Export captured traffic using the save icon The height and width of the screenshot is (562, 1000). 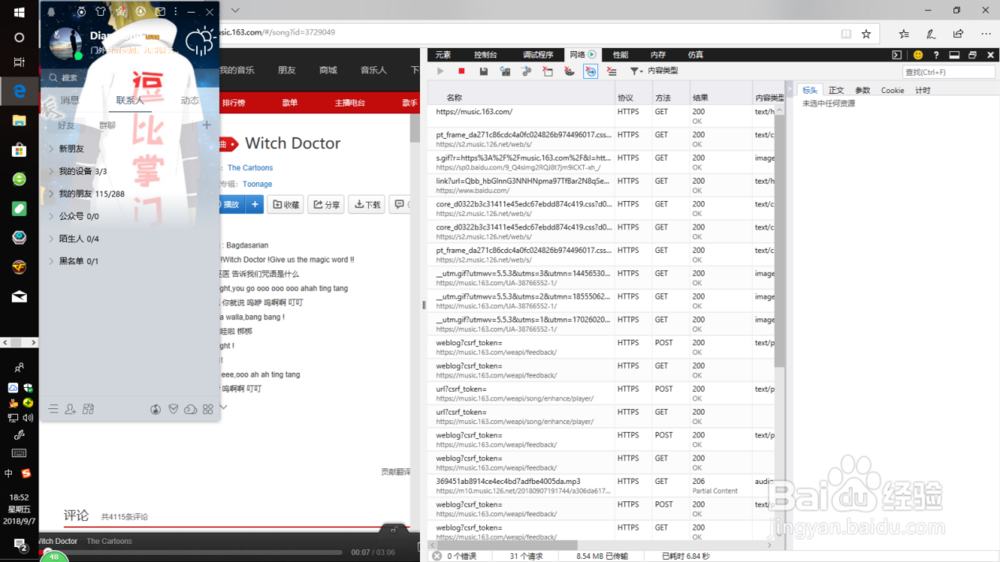point(483,71)
